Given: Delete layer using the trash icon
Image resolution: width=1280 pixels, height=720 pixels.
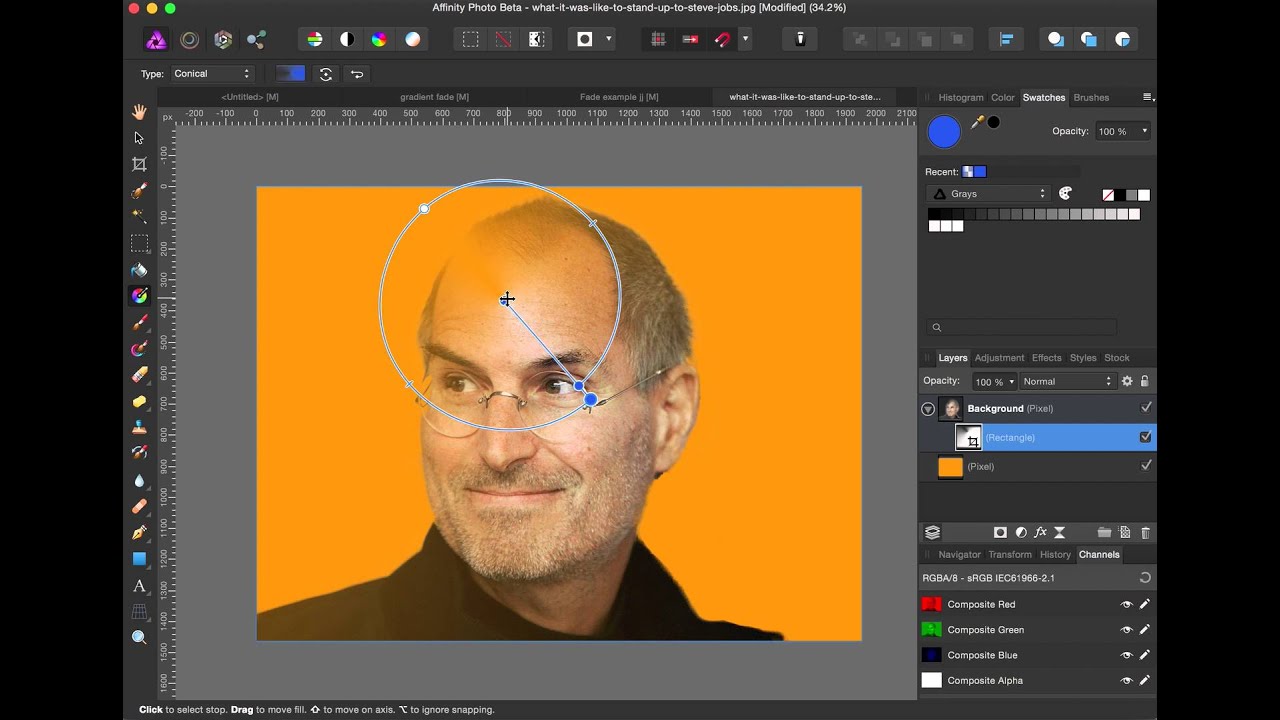Looking at the screenshot, I should (x=1146, y=533).
